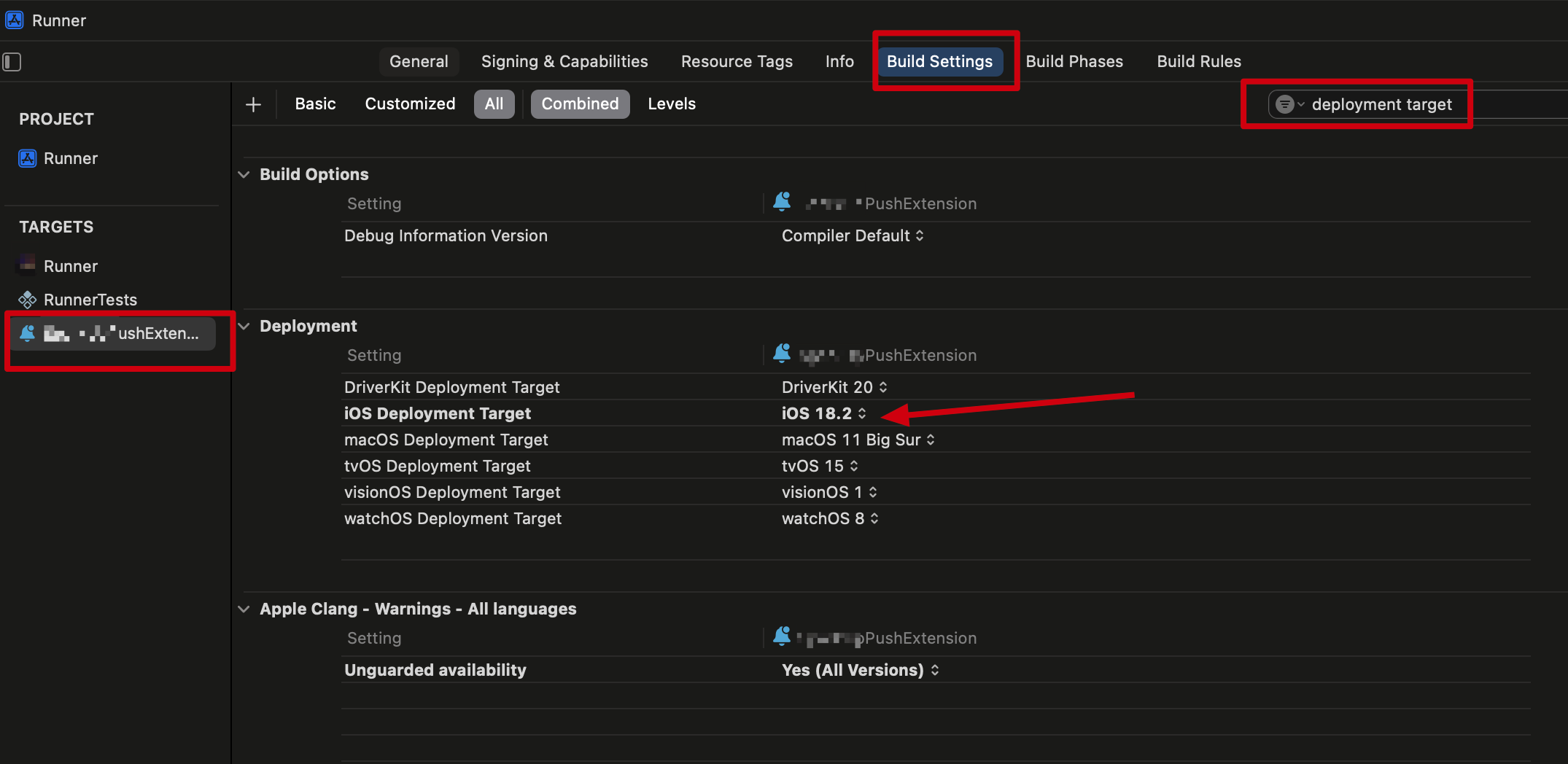Collapse the Deployment section
Image resolution: width=1568 pixels, height=764 pixels.
[244, 326]
